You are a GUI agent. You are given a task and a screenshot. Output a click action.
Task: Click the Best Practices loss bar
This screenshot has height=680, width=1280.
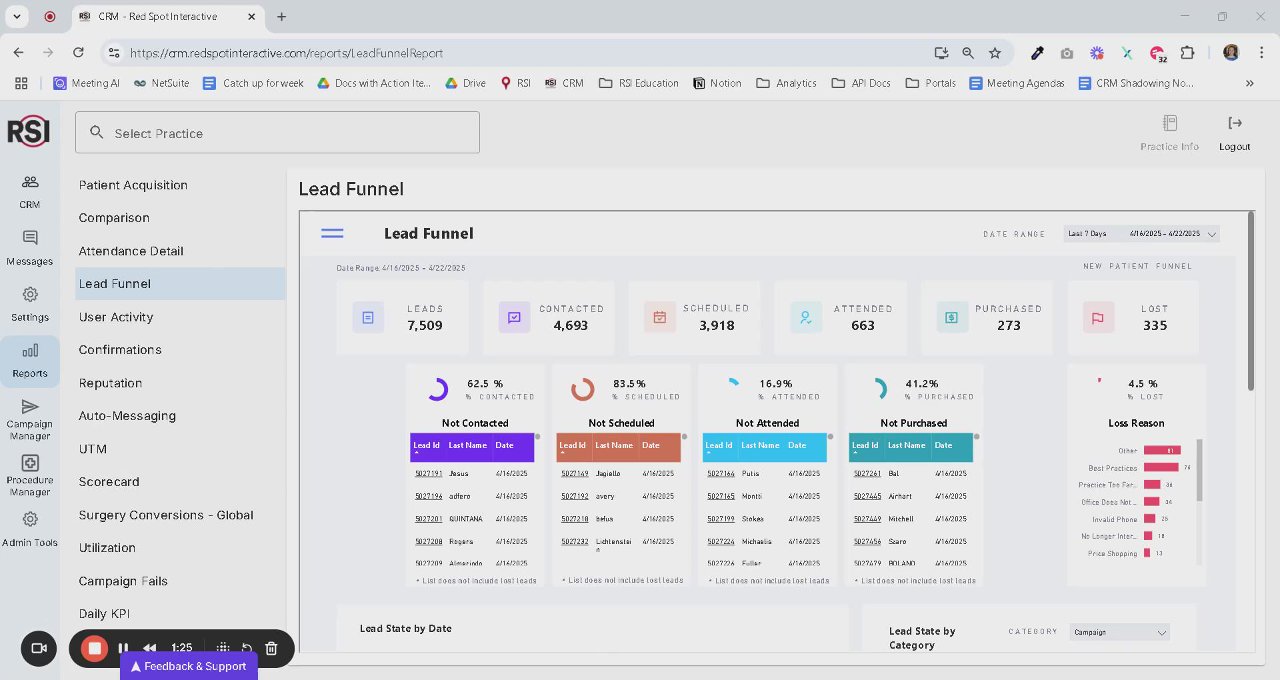pyautogui.click(x=1161, y=467)
